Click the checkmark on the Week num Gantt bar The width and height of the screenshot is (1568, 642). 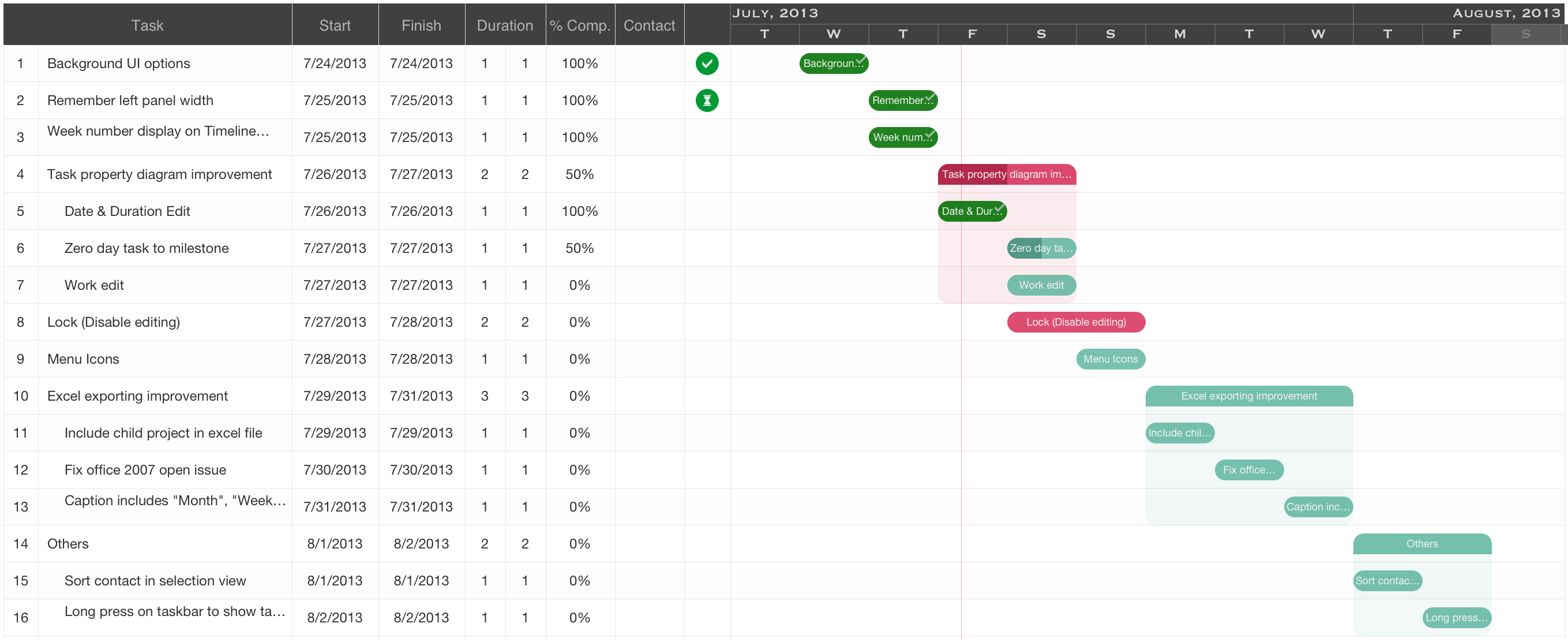coord(929,135)
